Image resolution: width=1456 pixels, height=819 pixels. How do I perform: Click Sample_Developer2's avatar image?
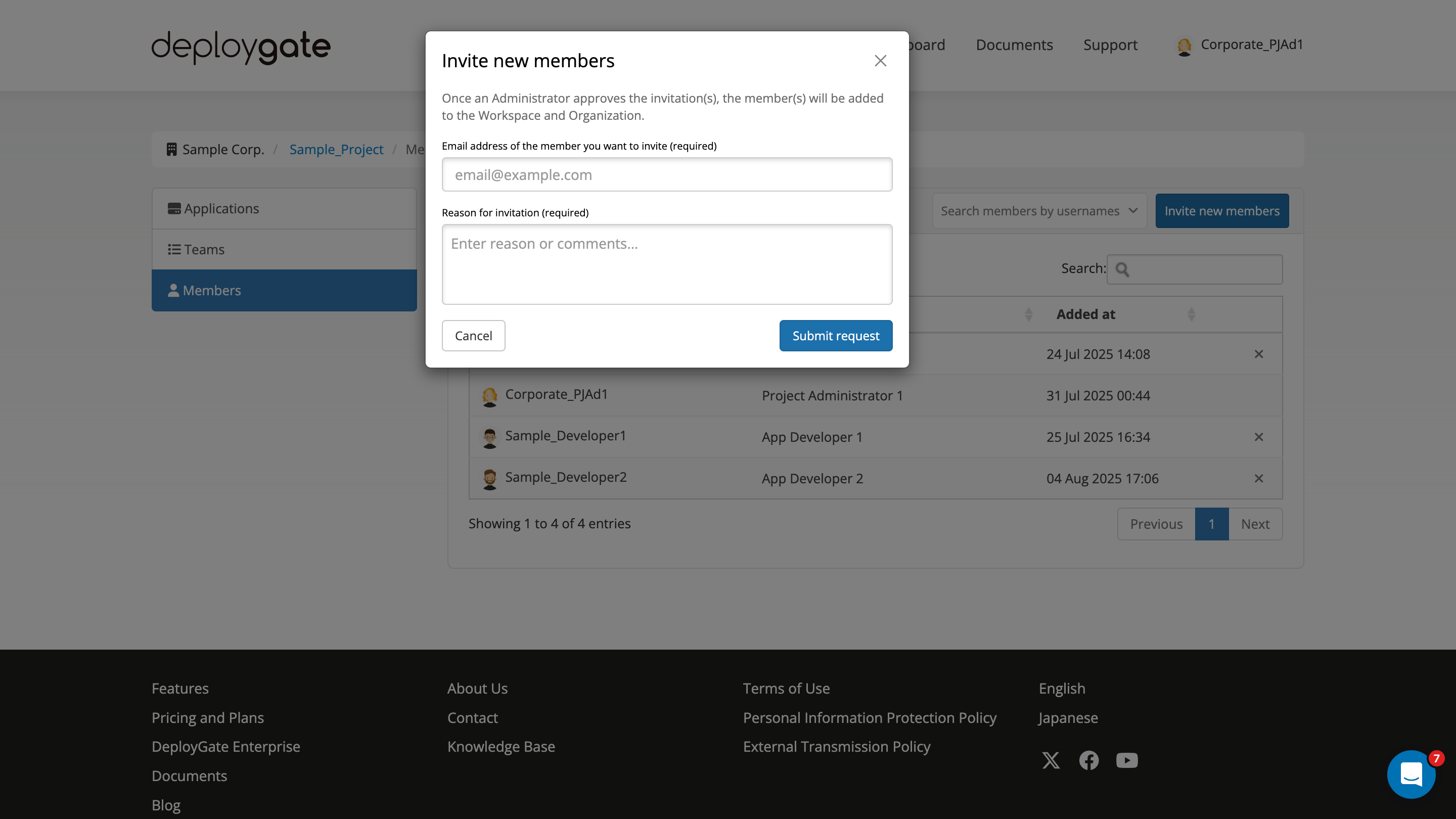[490, 478]
